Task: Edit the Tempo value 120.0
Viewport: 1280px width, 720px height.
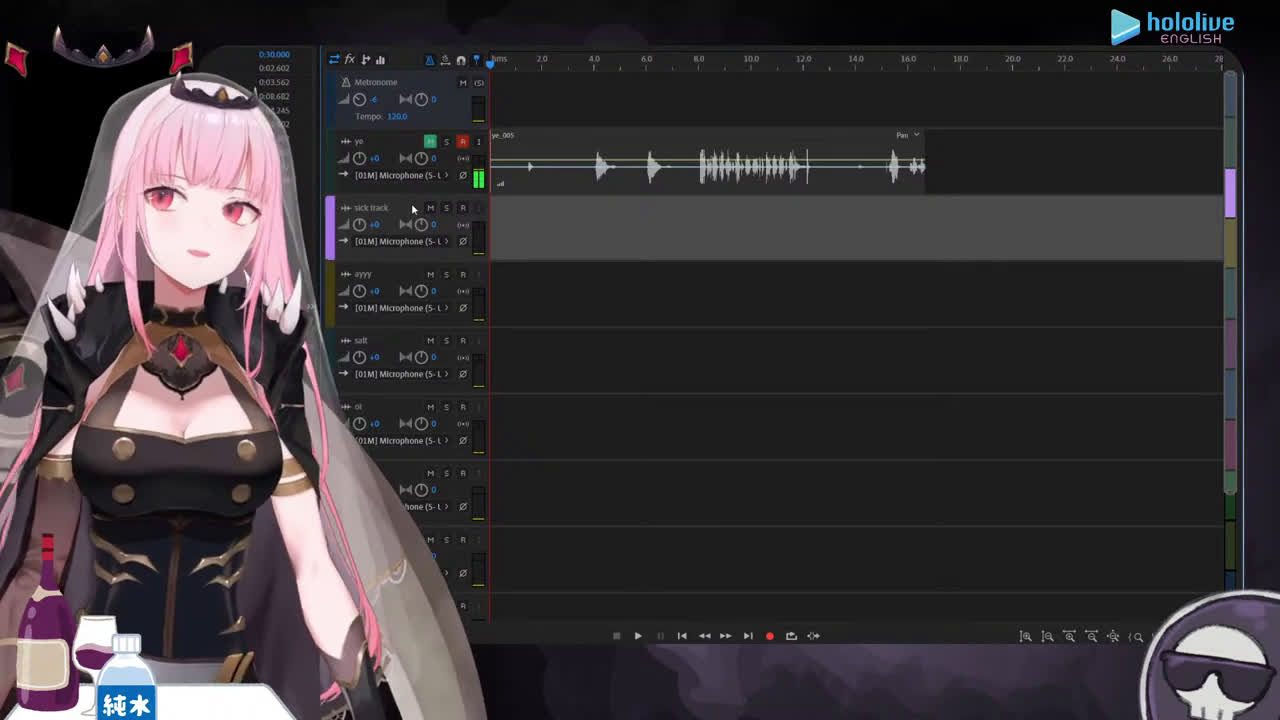Action: [397, 116]
